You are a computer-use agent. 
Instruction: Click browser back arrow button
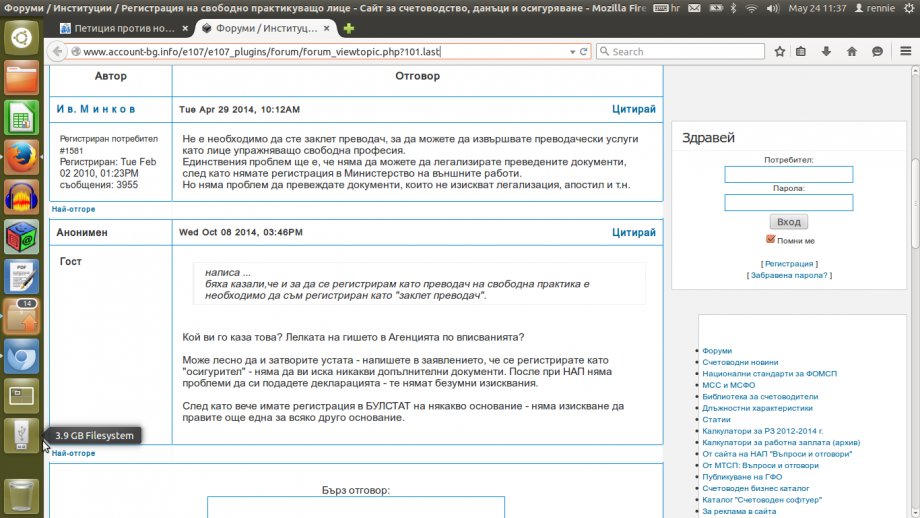click(x=57, y=52)
